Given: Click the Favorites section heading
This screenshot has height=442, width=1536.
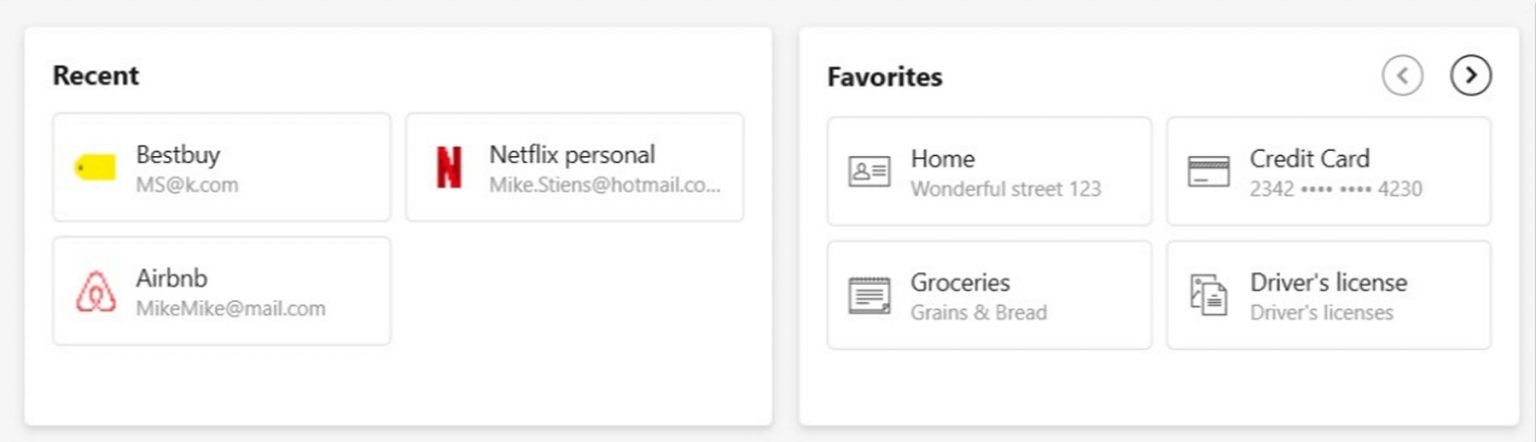Looking at the screenshot, I should pos(884,77).
